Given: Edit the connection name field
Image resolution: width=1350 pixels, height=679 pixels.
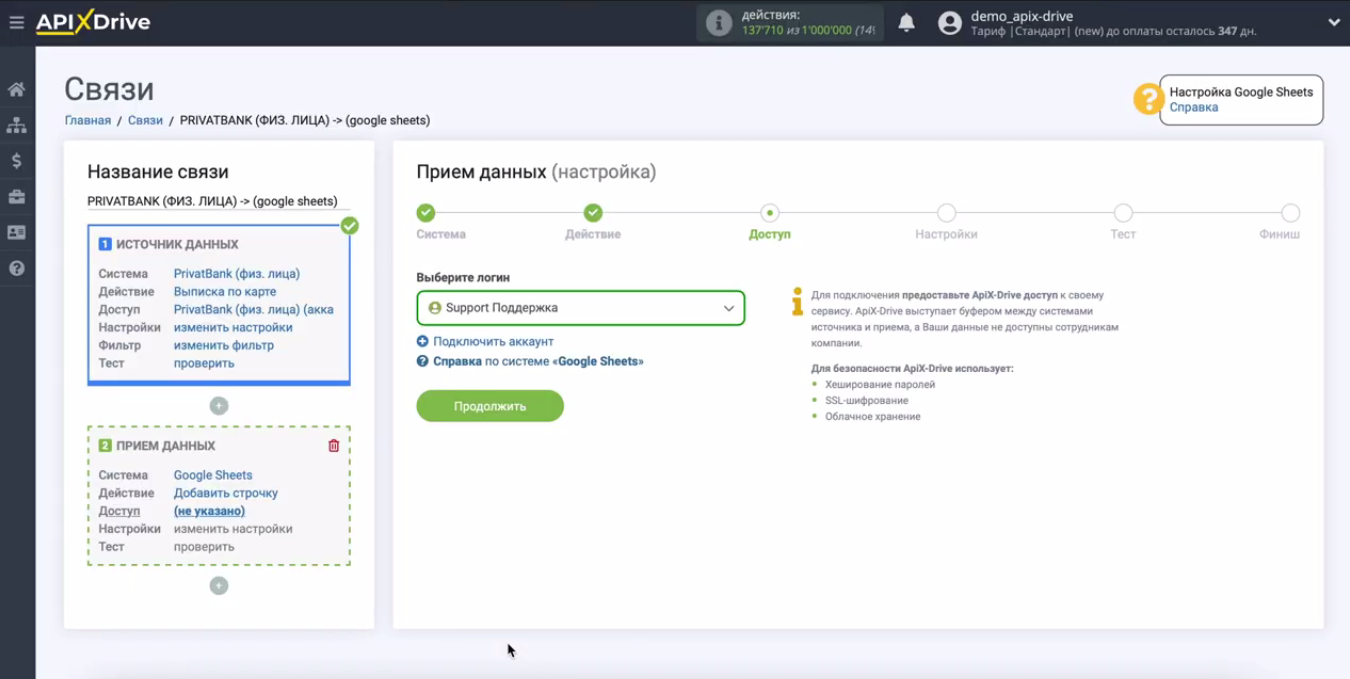Looking at the screenshot, I should (x=218, y=201).
